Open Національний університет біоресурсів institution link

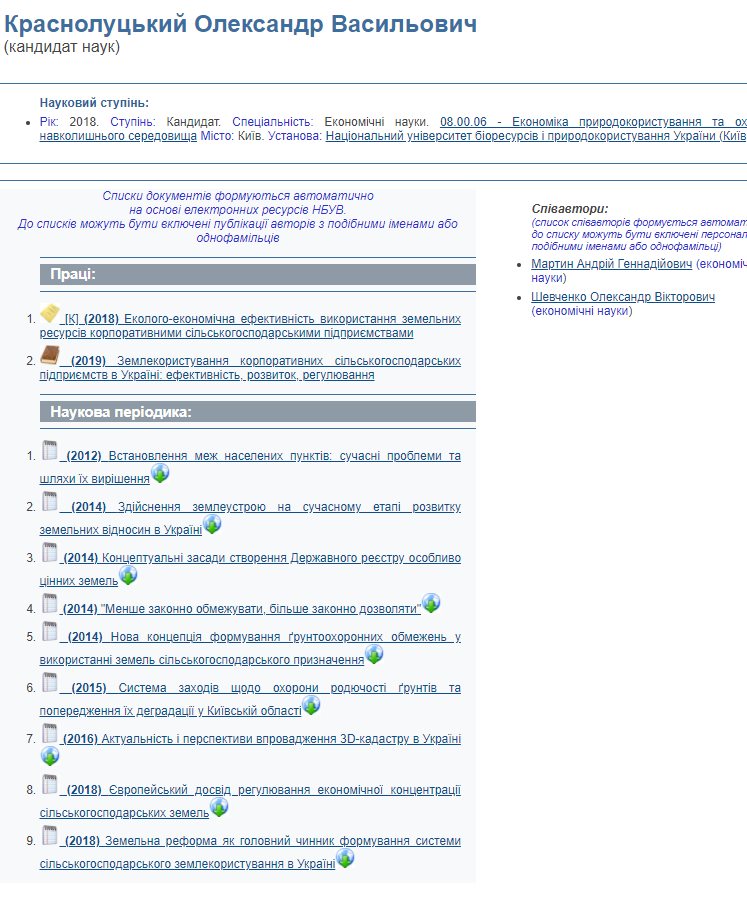point(535,136)
